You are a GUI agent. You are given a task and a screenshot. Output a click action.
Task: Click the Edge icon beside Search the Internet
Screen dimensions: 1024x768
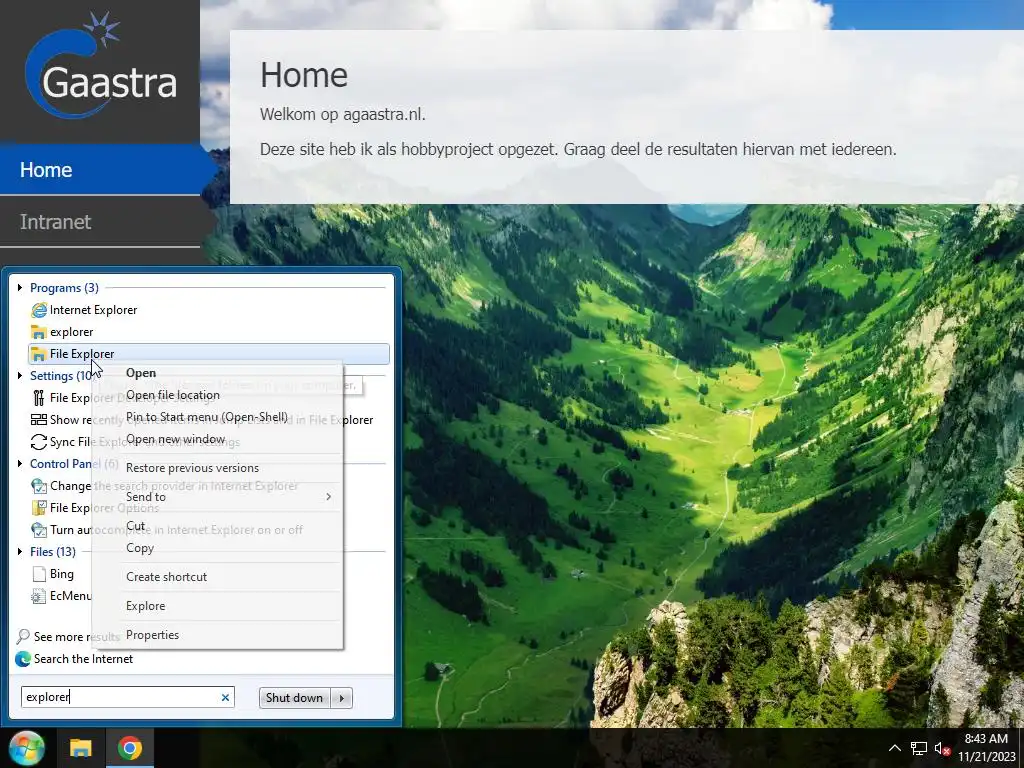[x=23, y=659]
